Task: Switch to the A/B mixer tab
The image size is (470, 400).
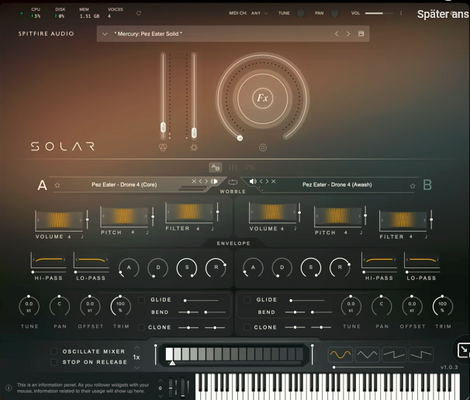Action: 215,167
